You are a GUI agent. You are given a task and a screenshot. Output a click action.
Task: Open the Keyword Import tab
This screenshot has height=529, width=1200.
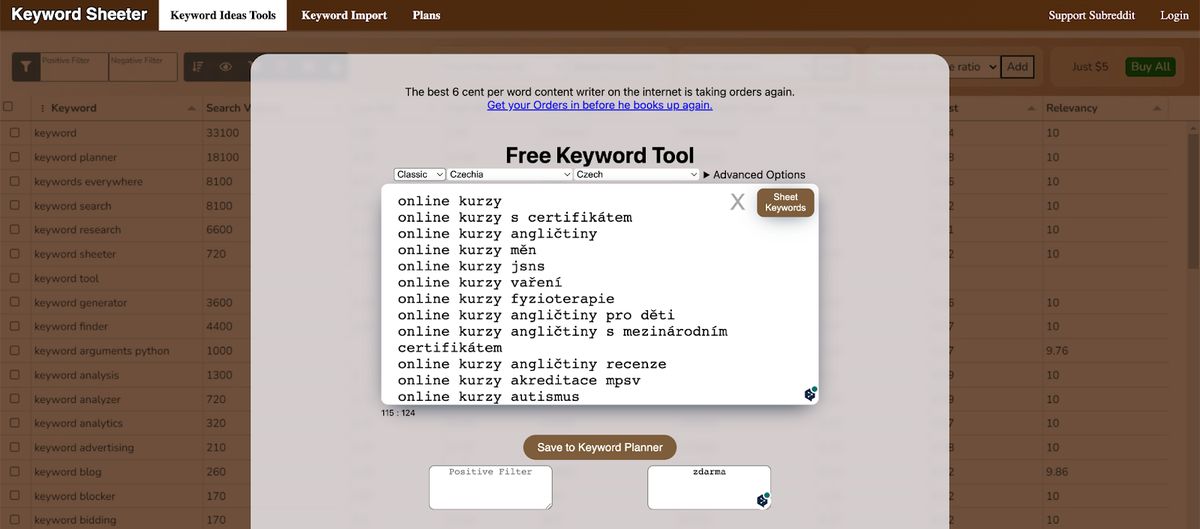coord(344,15)
